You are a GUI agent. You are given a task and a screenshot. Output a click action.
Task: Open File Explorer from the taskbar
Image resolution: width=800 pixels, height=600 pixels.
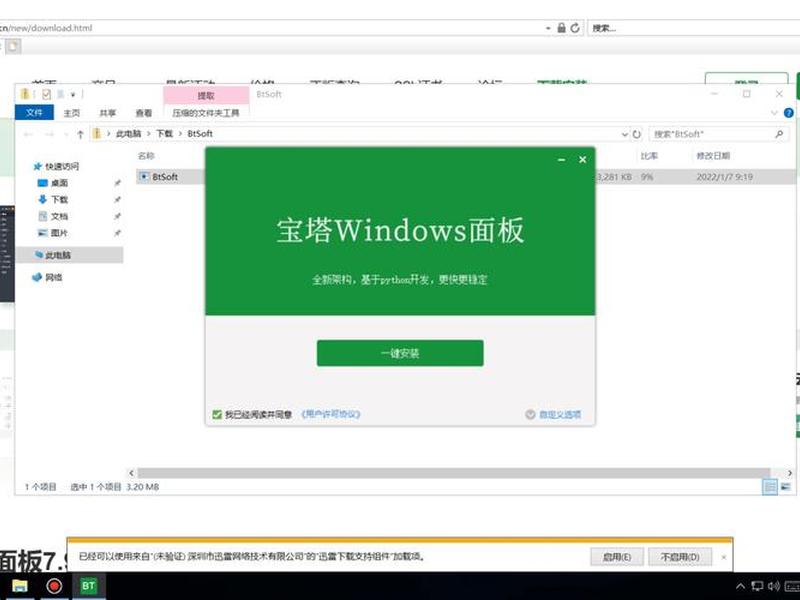[19, 586]
